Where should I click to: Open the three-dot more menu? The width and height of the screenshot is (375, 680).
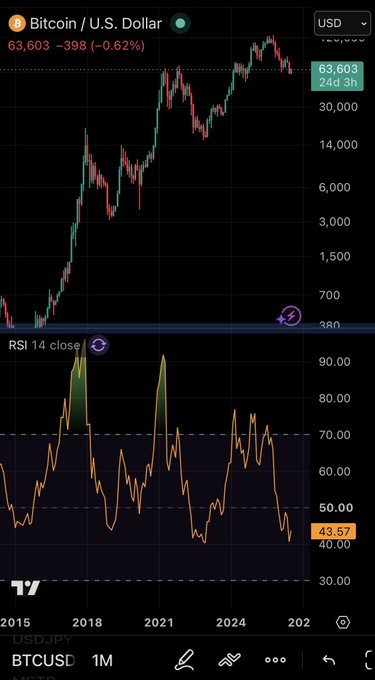275,660
